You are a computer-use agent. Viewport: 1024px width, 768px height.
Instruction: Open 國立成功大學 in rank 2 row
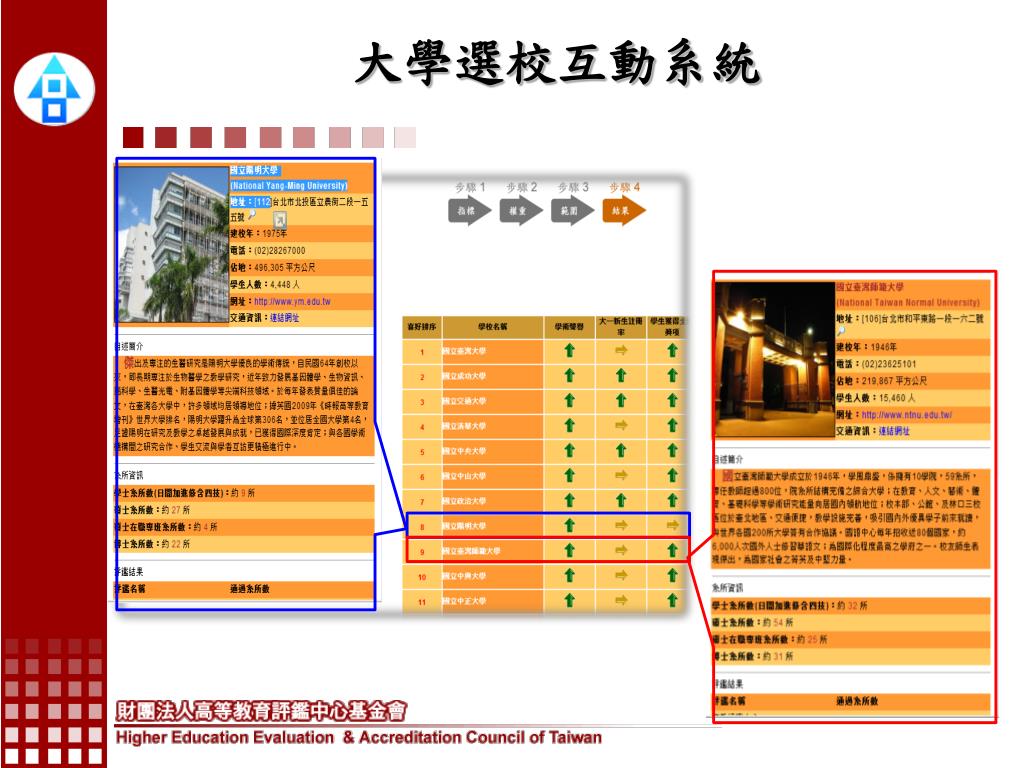click(x=464, y=376)
